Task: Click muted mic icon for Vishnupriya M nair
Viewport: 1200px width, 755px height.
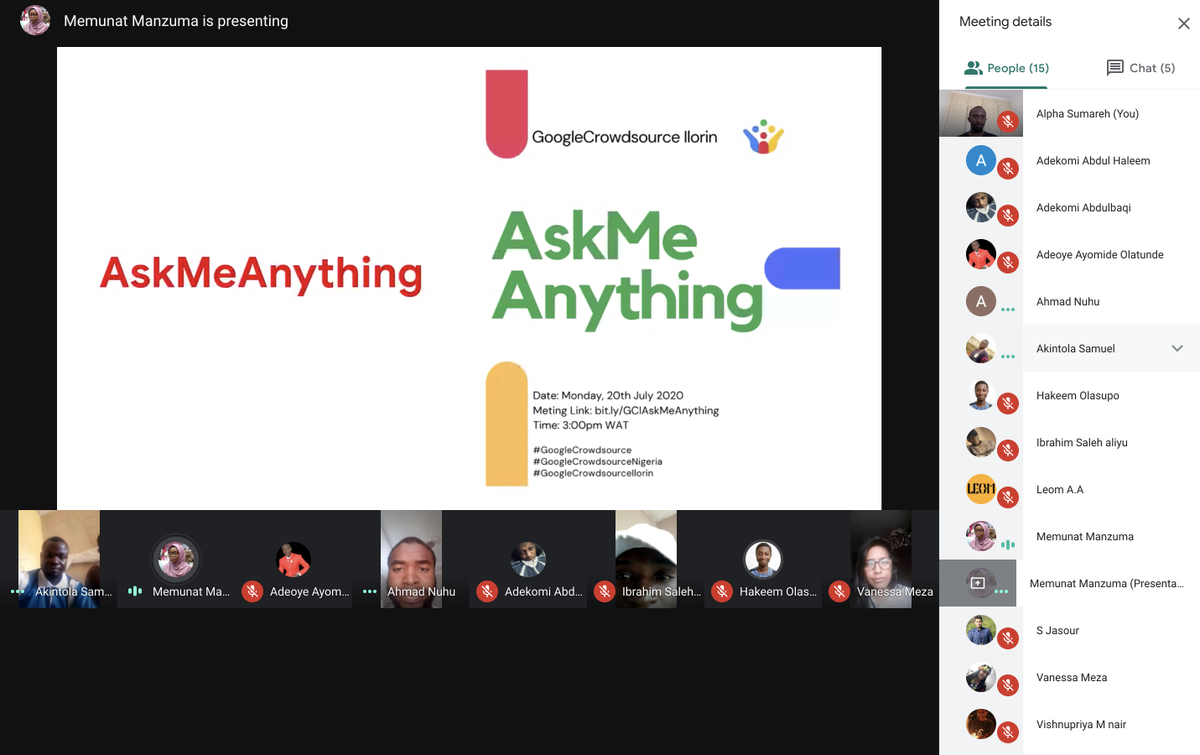Action: (1008, 733)
